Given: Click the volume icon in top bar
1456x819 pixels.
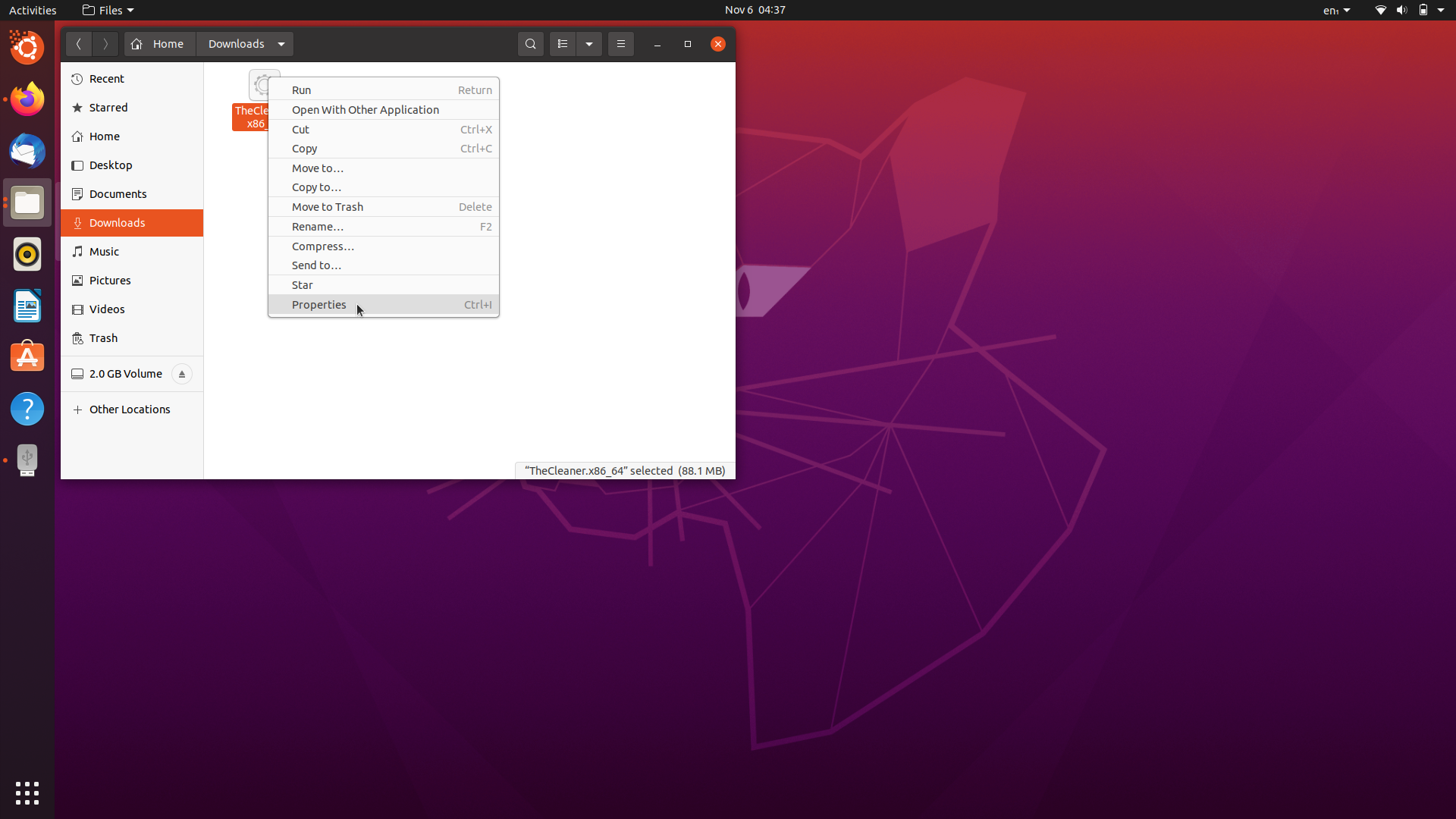Looking at the screenshot, I should pos(1402,10).
